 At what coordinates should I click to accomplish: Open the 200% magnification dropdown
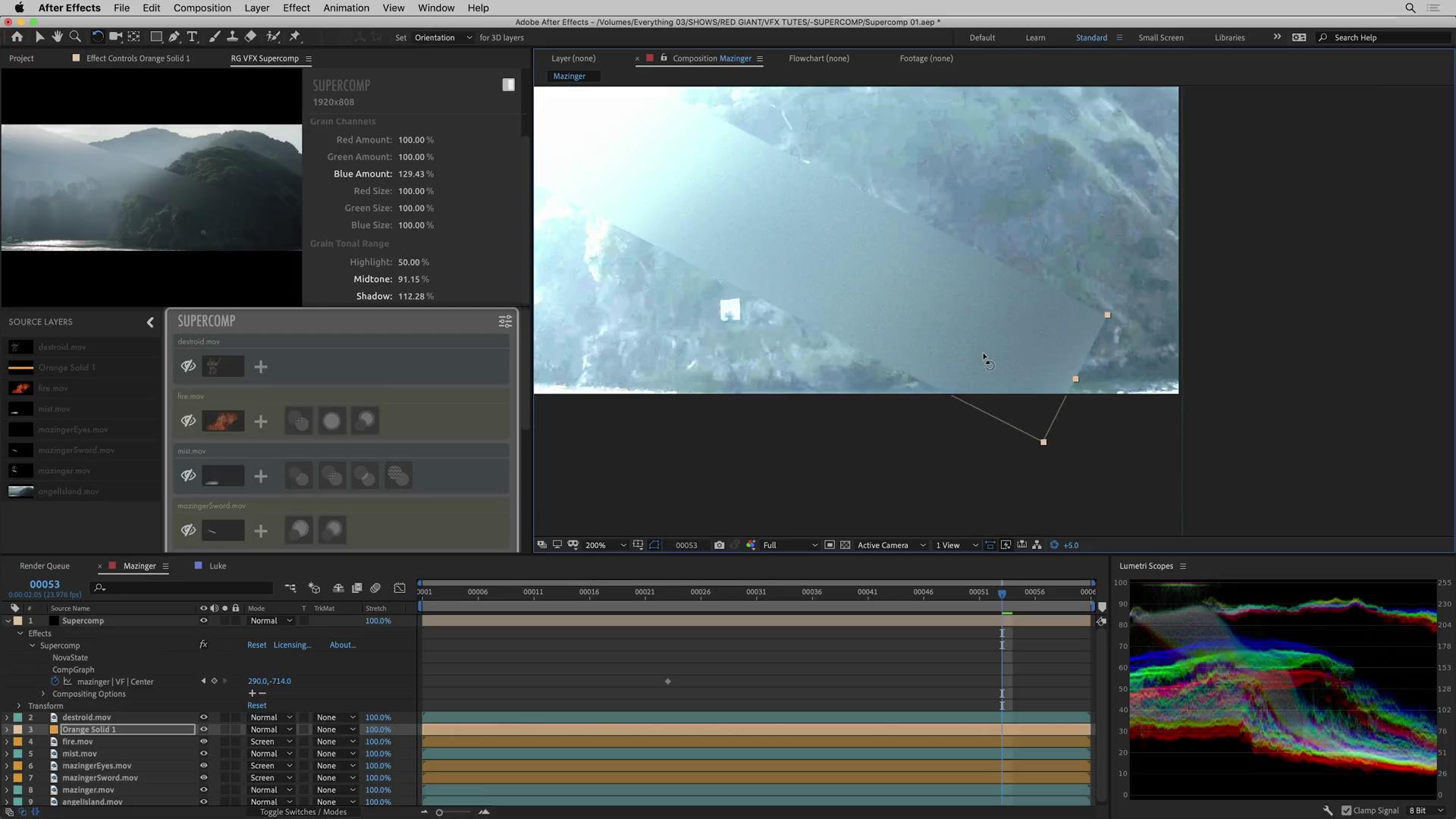606,545
